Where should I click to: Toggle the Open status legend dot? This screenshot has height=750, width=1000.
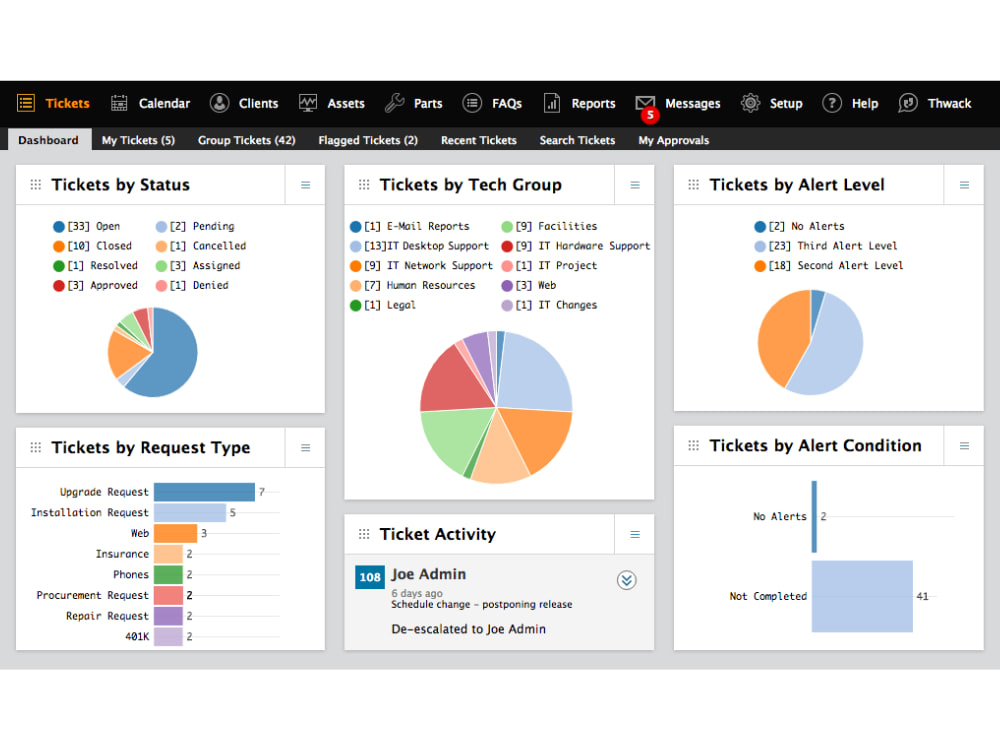(x=59, y=226)
